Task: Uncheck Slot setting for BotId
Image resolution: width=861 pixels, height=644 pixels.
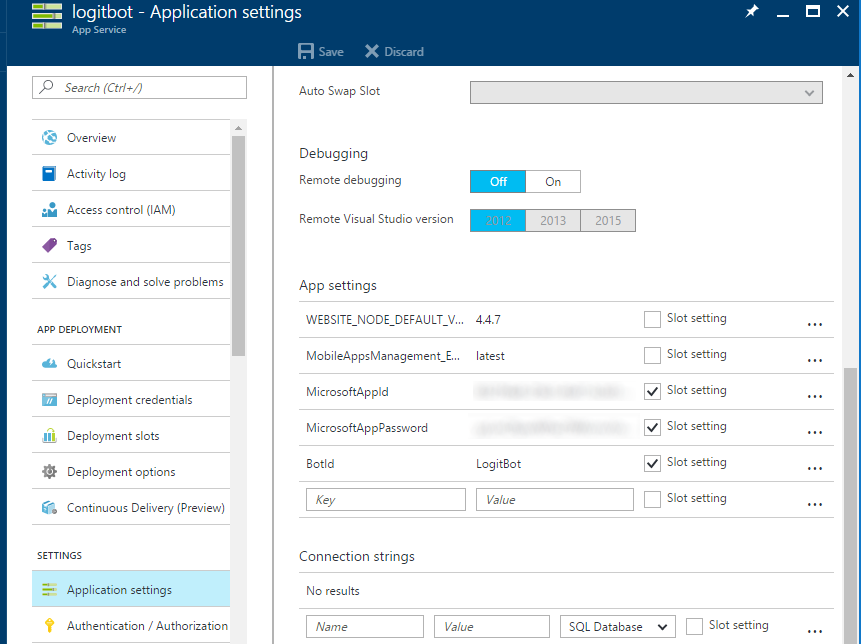Action: (x=652, y=463)
